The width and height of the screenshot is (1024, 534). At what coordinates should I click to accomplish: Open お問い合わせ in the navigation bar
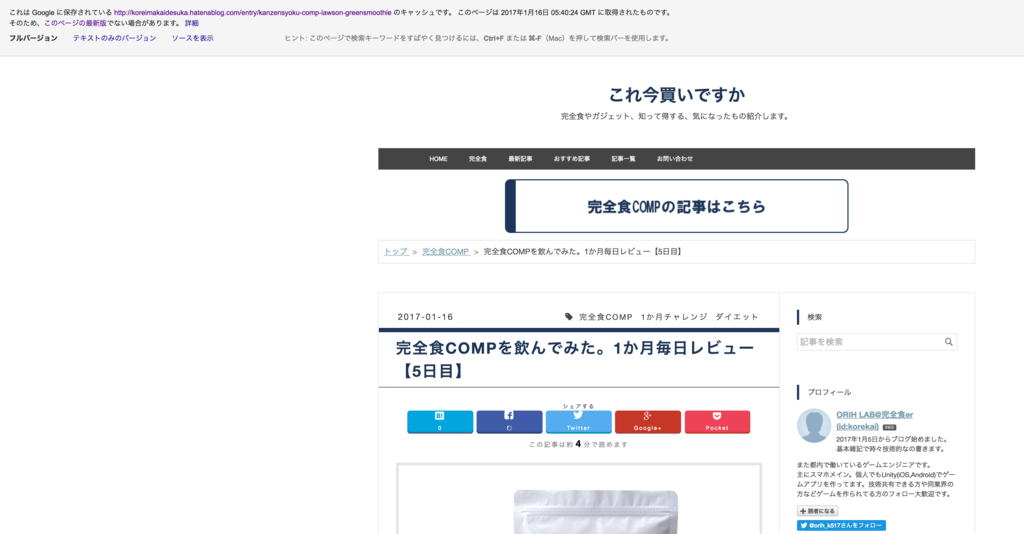tap(675, 159)
